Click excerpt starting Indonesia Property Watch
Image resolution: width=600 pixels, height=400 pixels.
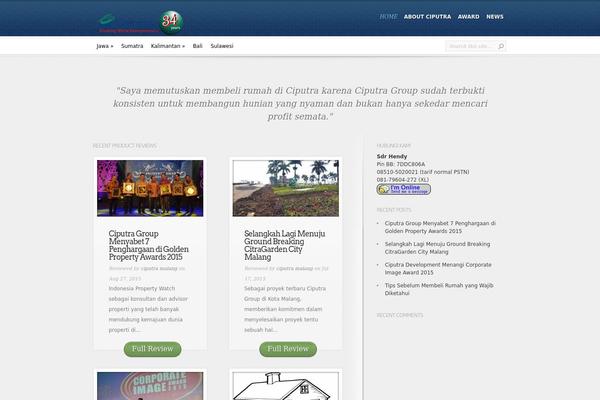click(x=148, y=309)
